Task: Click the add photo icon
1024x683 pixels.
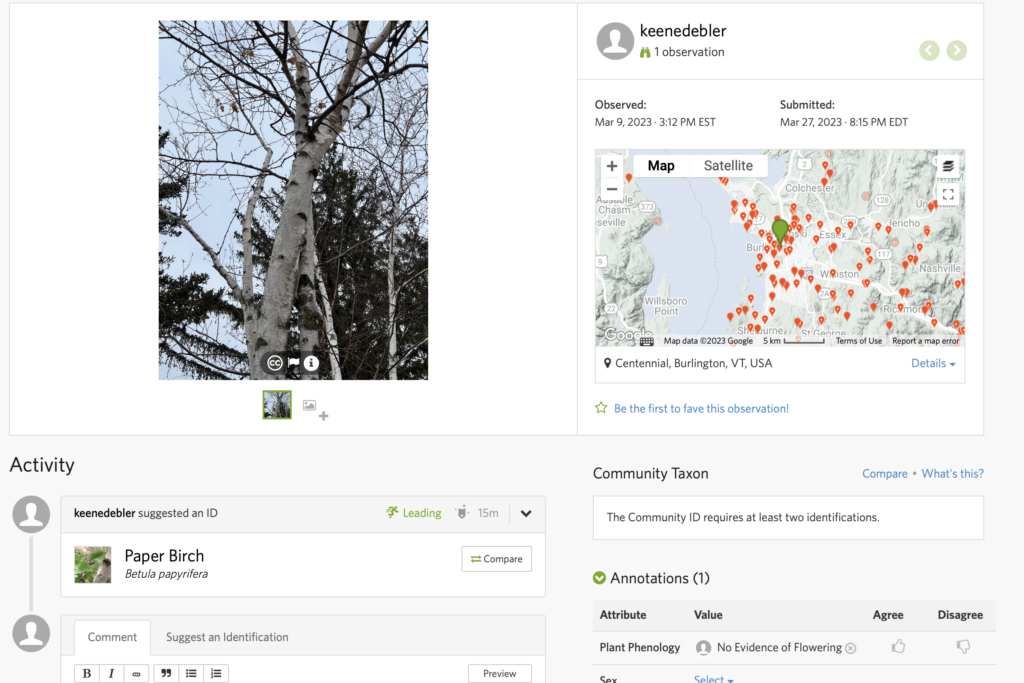Action: pyautogui.click(x=315, y=409)
